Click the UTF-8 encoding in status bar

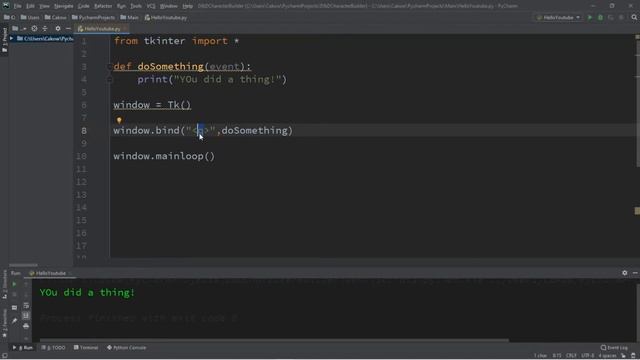[588, 356]
